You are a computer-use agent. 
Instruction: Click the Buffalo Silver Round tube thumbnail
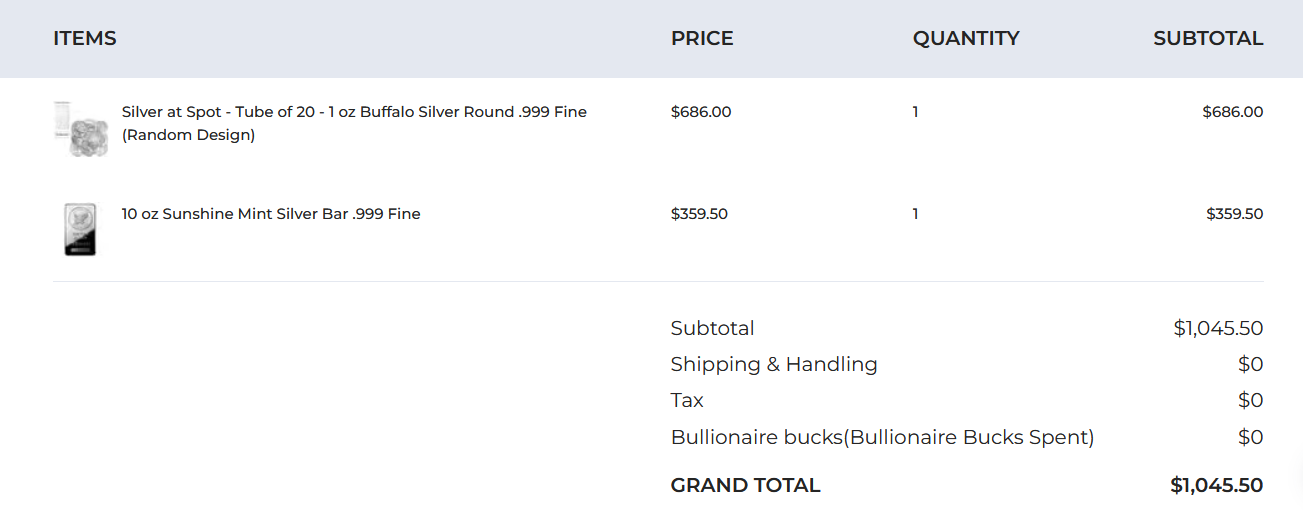80,128
